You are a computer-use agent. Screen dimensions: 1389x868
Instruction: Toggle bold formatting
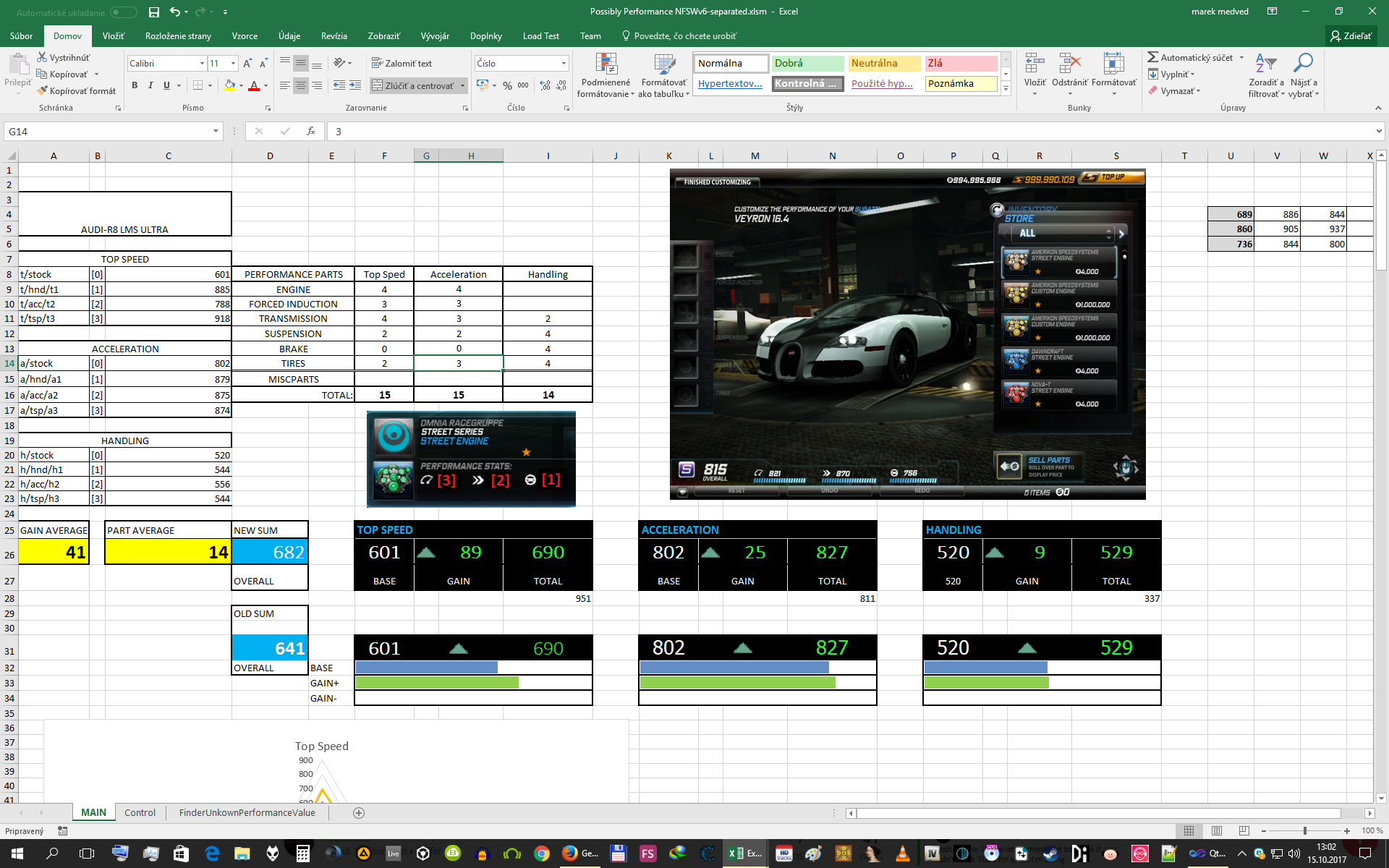pyautogui.click(x=135, y=85)
